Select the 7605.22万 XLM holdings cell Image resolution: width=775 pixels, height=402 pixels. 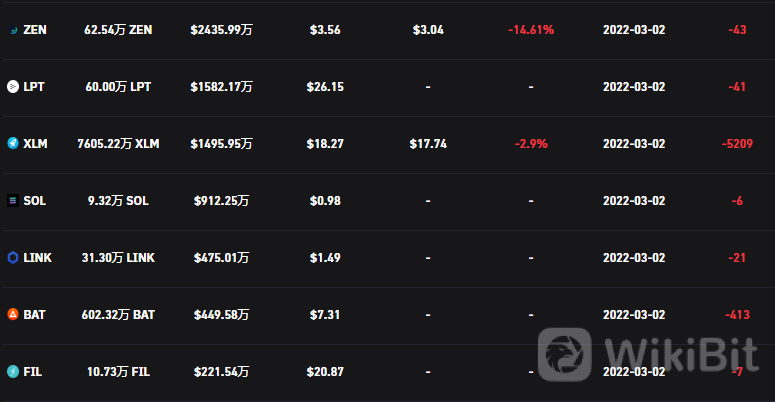(x=118, y=144)
